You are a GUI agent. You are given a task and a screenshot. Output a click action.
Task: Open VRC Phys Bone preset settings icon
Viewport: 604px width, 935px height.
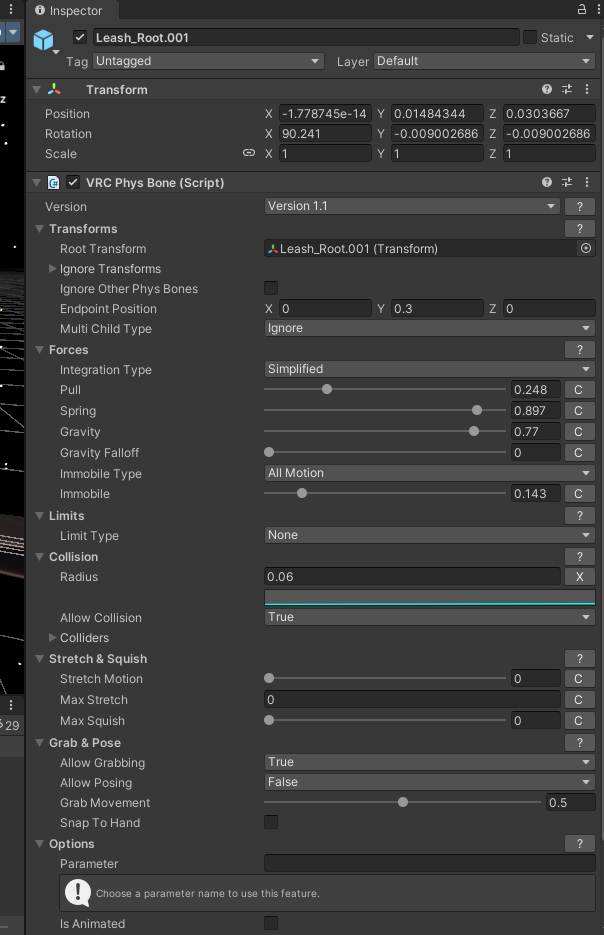pos(567,182)
